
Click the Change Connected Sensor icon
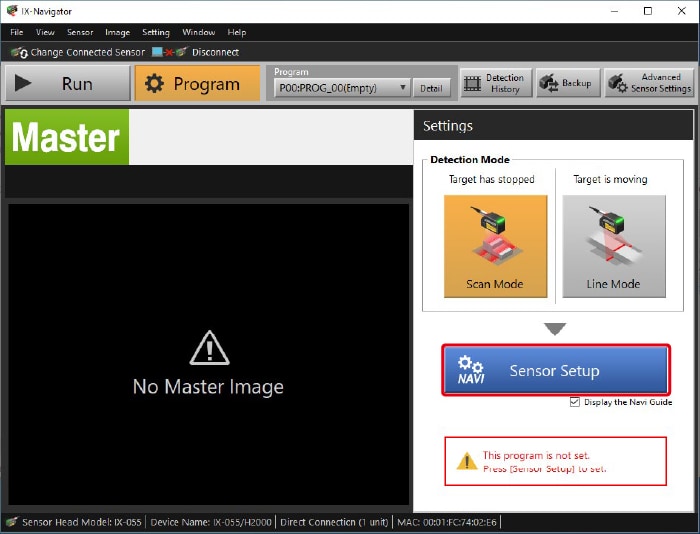point(19,52)
